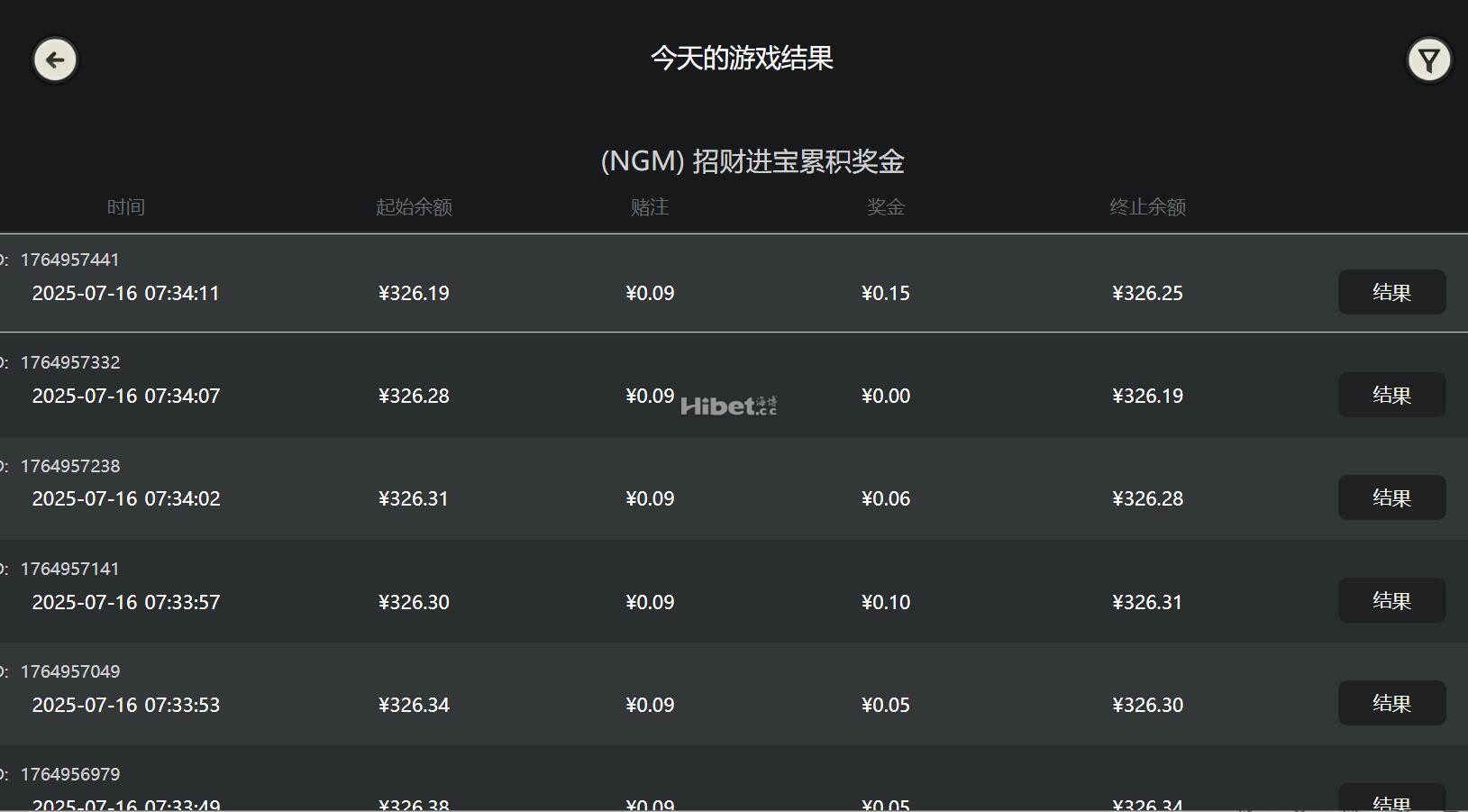Image resolution: width=1468 pixels, height=812 pixels.
Task: Click the 今天的游戏结果 page title
Action: 742,59
